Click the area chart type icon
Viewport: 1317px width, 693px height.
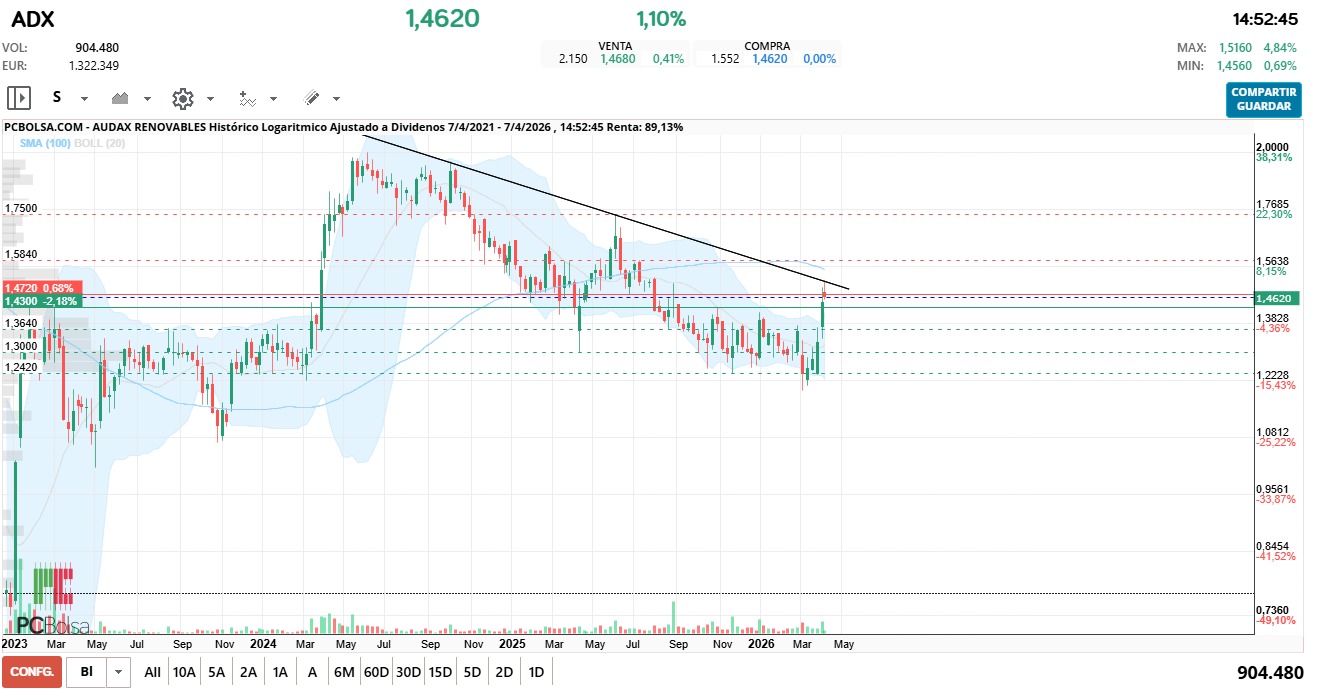click(x=122, y=98)
